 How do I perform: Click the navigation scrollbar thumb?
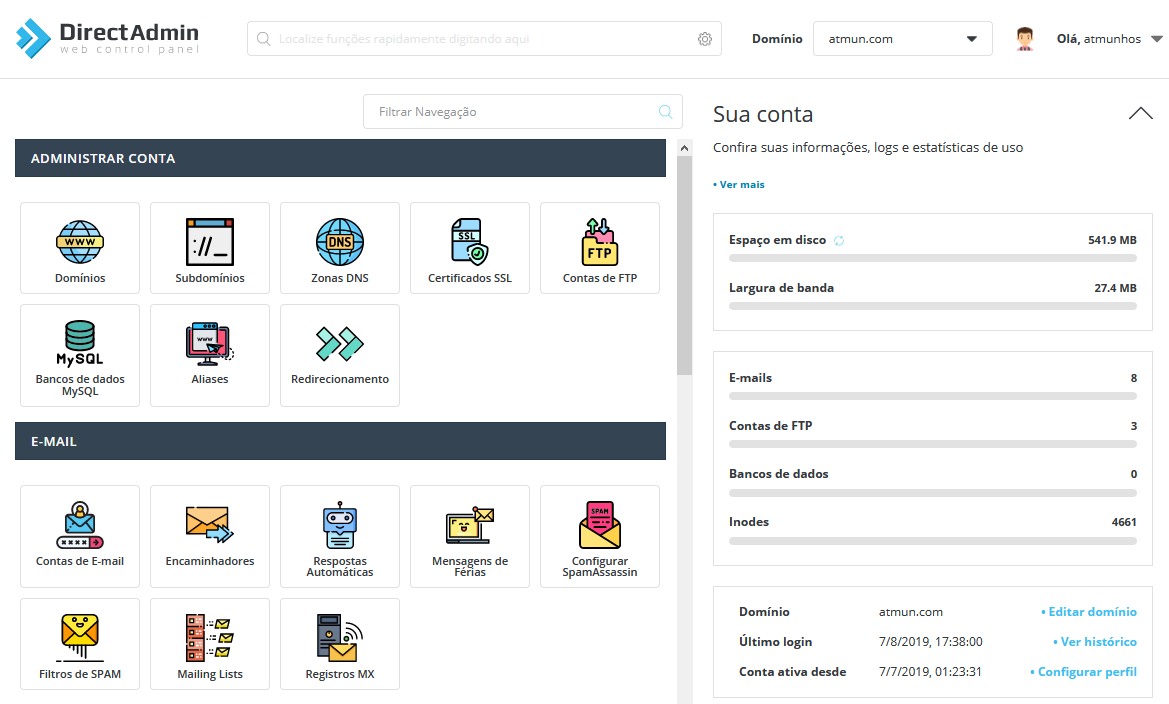(x=684, y=265)
